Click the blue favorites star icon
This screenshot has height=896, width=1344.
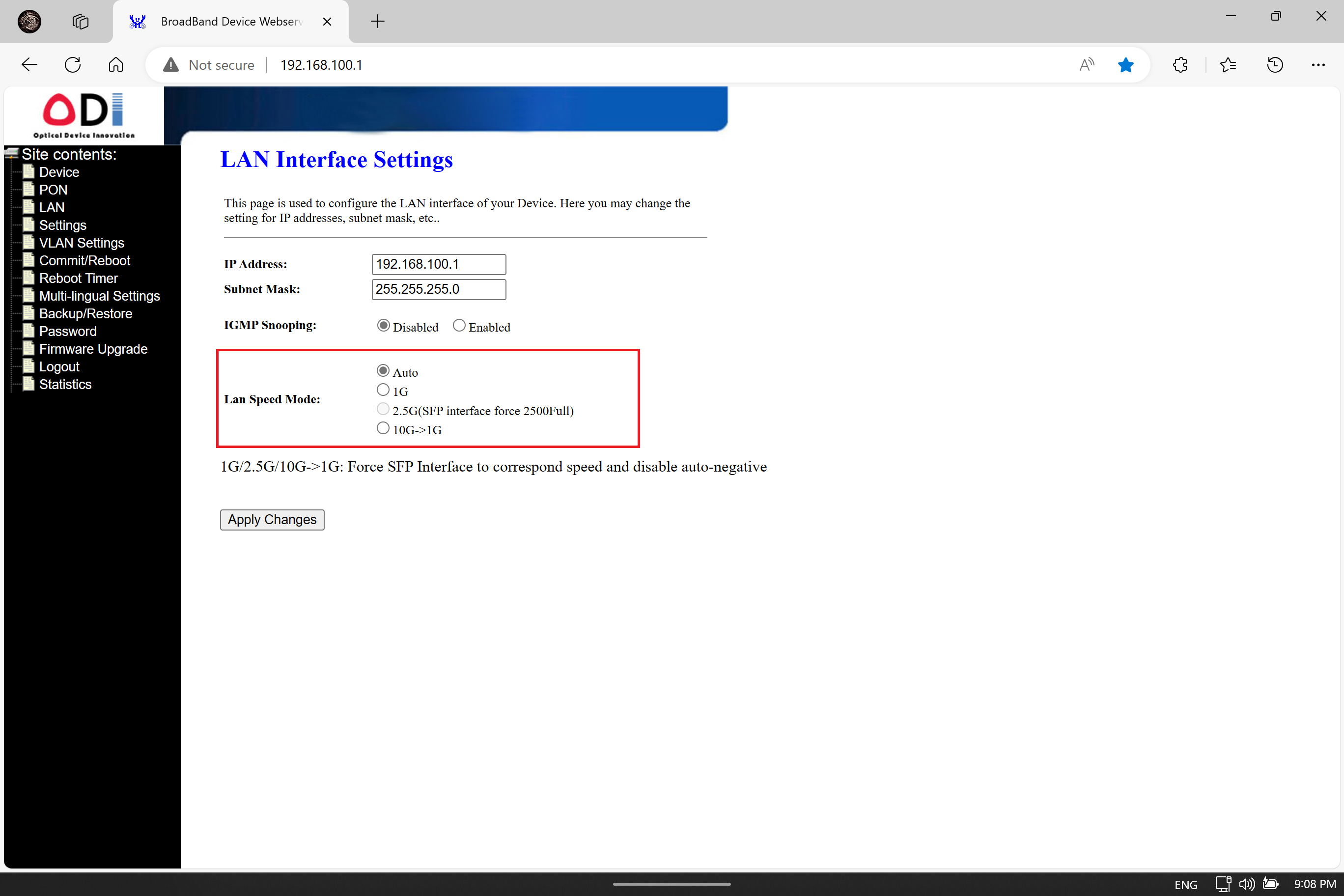click(x=1125, y=64)
